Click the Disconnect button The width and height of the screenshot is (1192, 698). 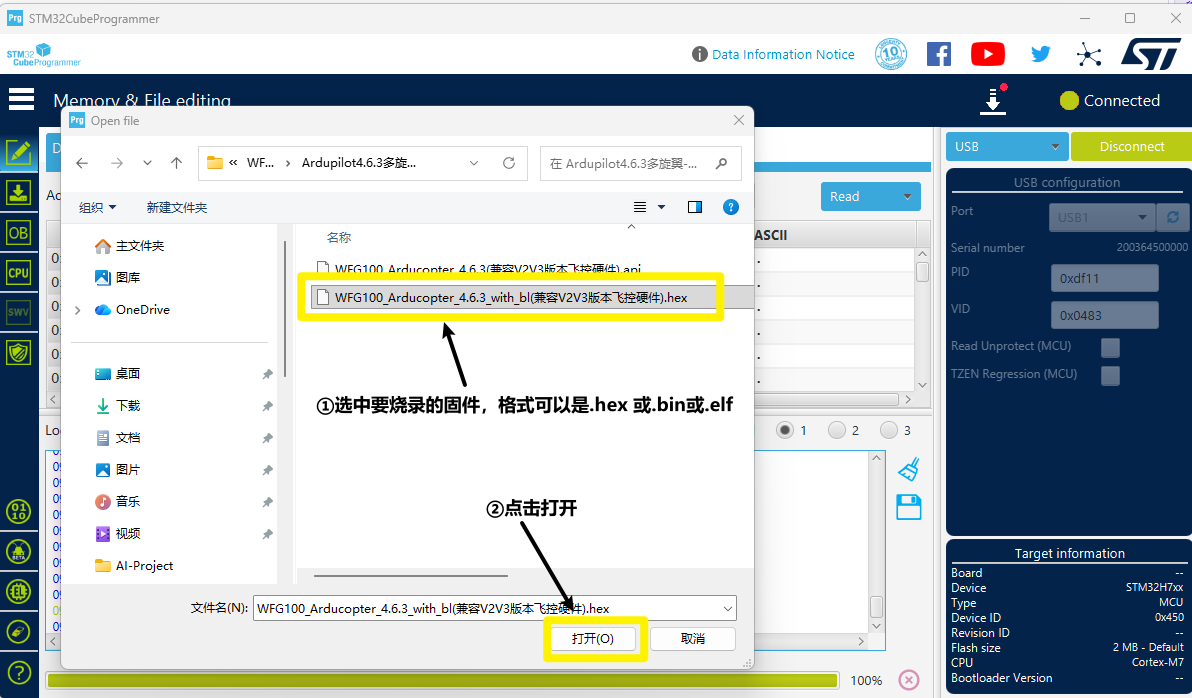pyautogui.click(x=1131, y=146)
